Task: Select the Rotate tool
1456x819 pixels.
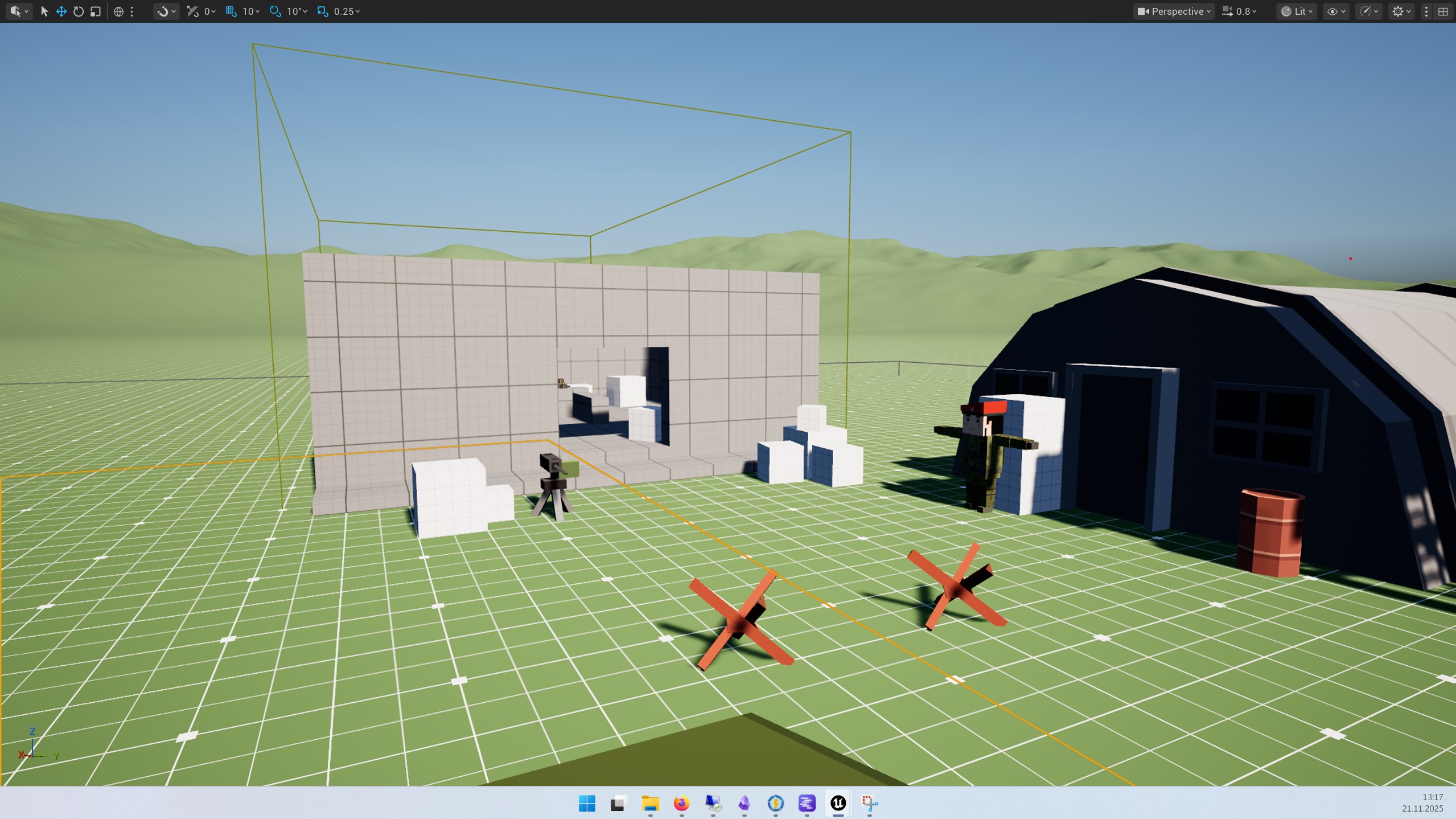Action: pos(79,11)
